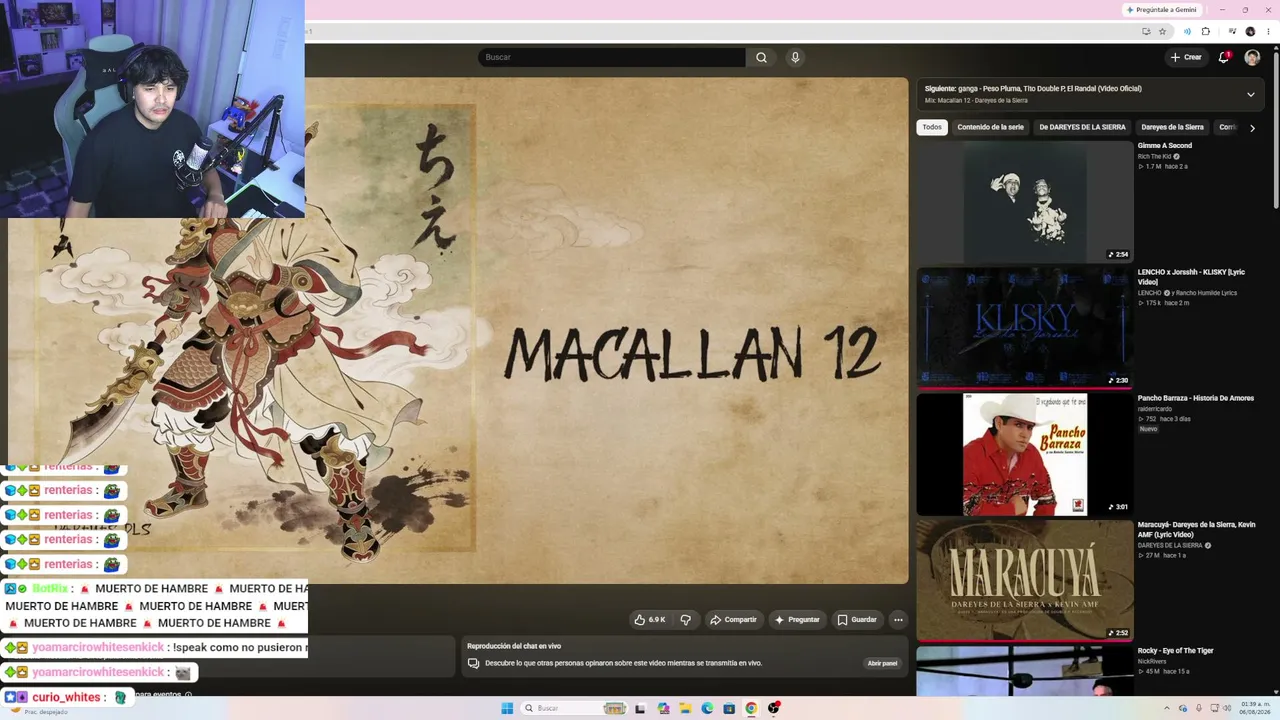This screenshot has width=1280, height=720.
Task: Open the Gimme A Second video title
Action: 1165,146
